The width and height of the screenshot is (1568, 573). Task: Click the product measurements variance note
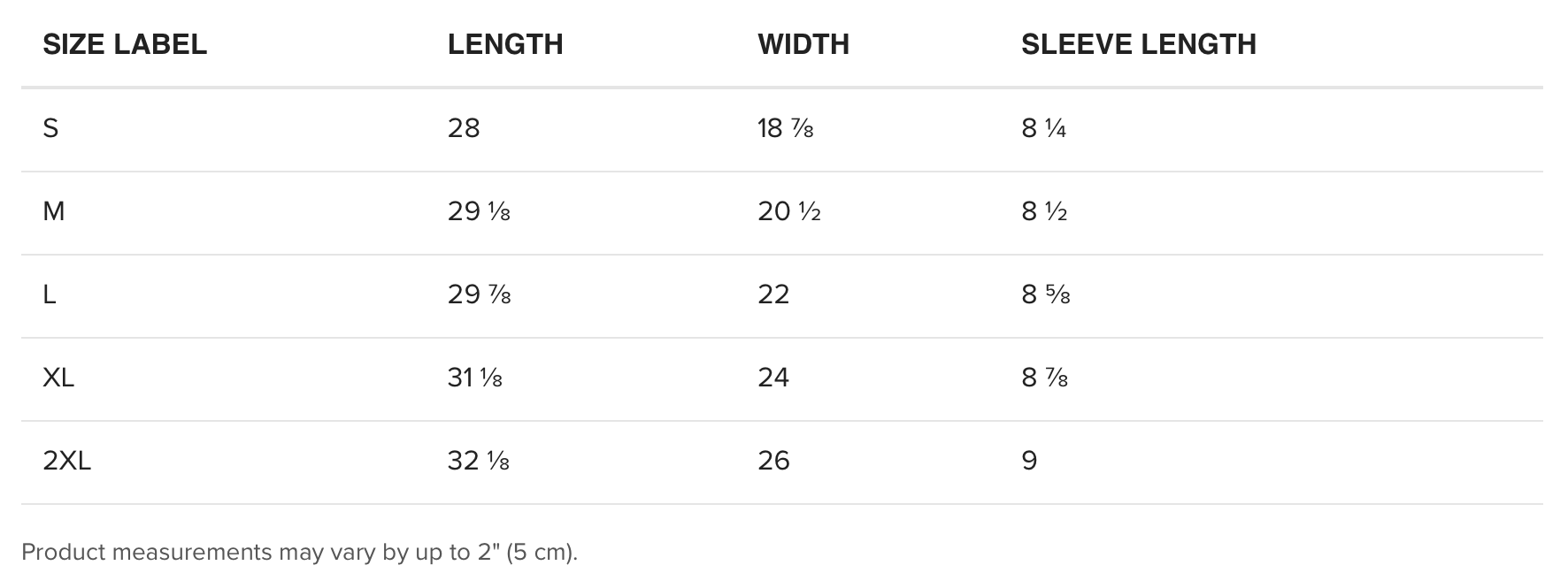pyautogui.click(x=299, y=552)
